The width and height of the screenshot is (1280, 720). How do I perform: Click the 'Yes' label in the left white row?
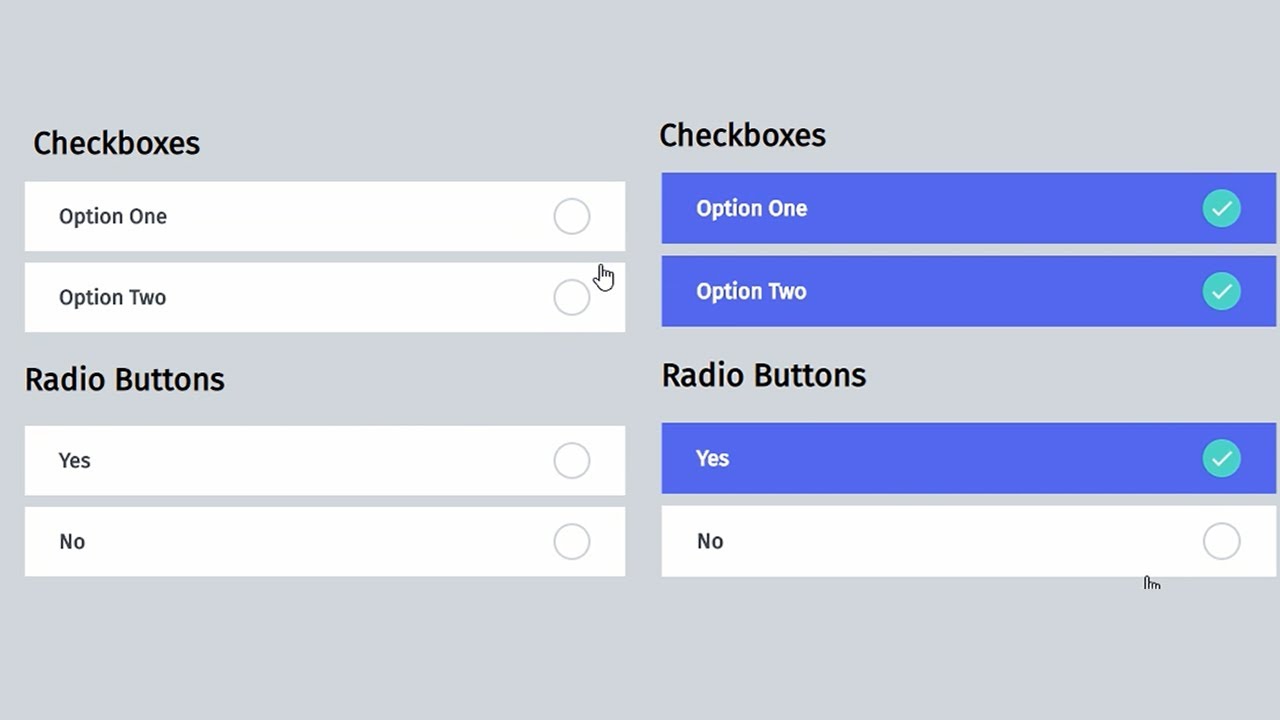[x=75, y=460]
